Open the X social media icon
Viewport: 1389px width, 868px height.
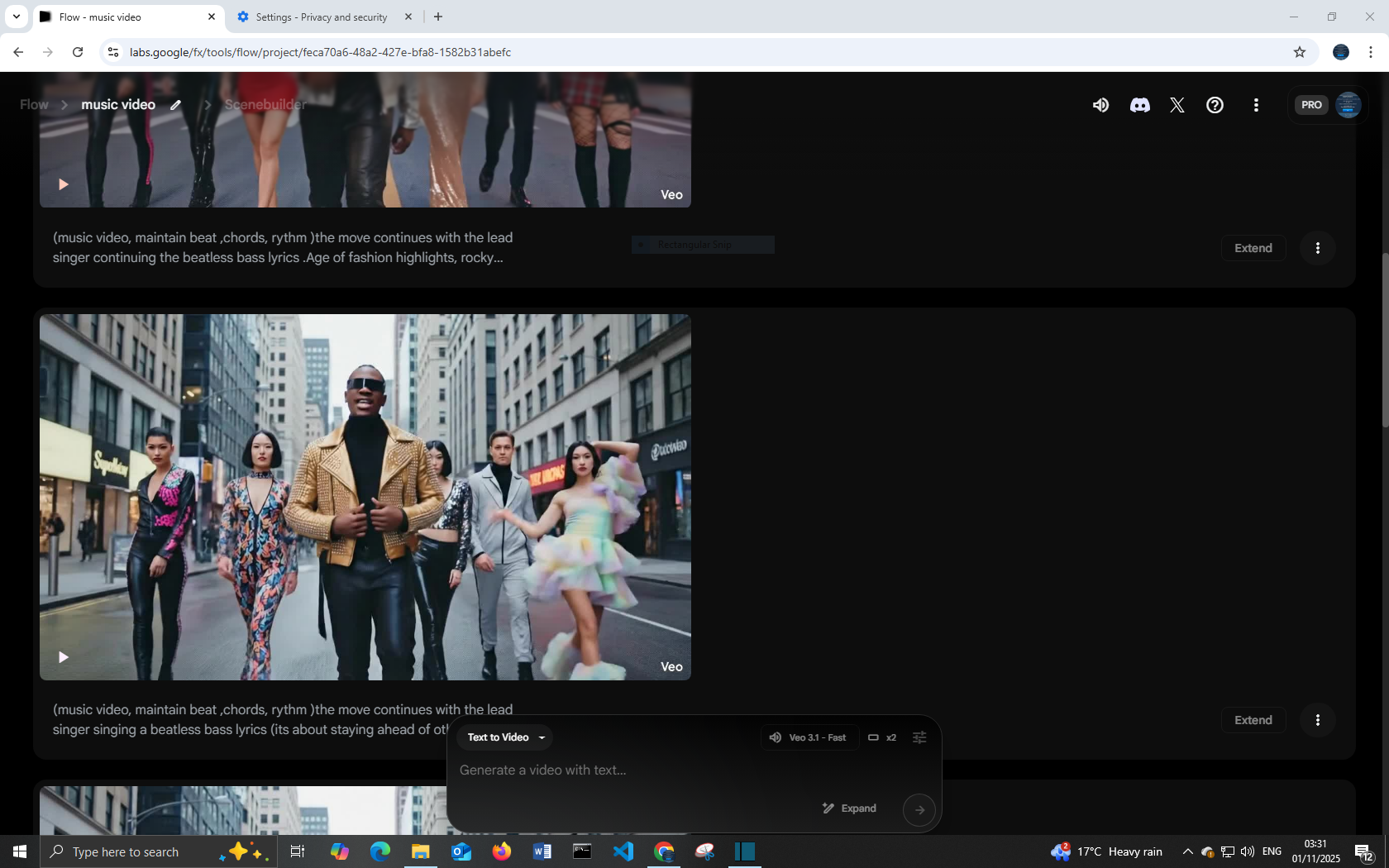point(1177,105)
